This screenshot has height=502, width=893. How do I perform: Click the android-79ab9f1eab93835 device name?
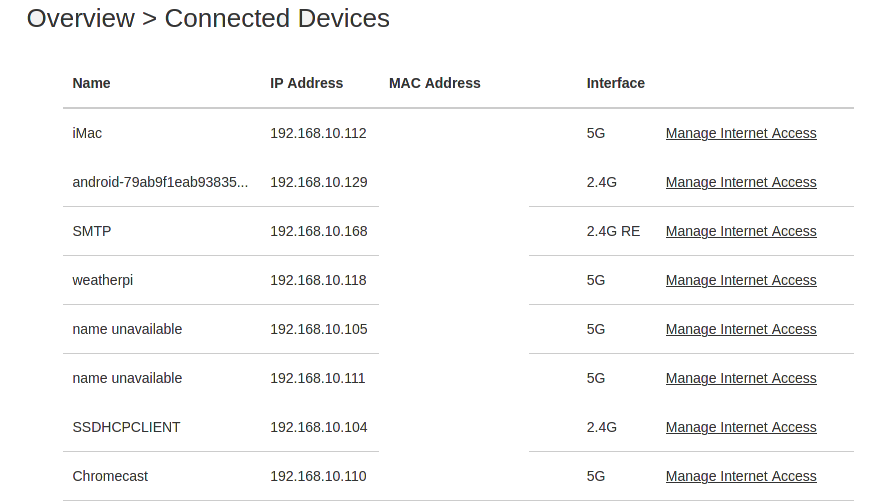click(x=160, y=182)
